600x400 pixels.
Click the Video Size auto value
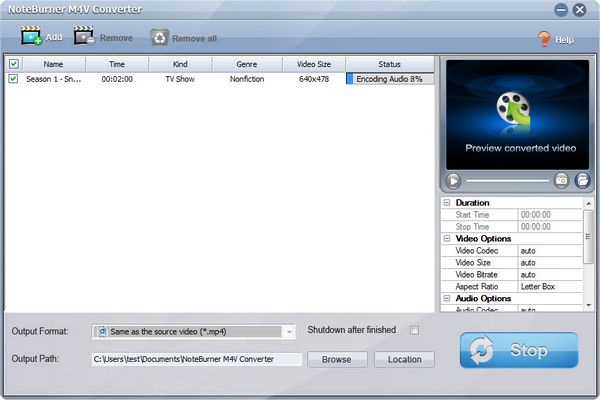(x=528, y=263)
